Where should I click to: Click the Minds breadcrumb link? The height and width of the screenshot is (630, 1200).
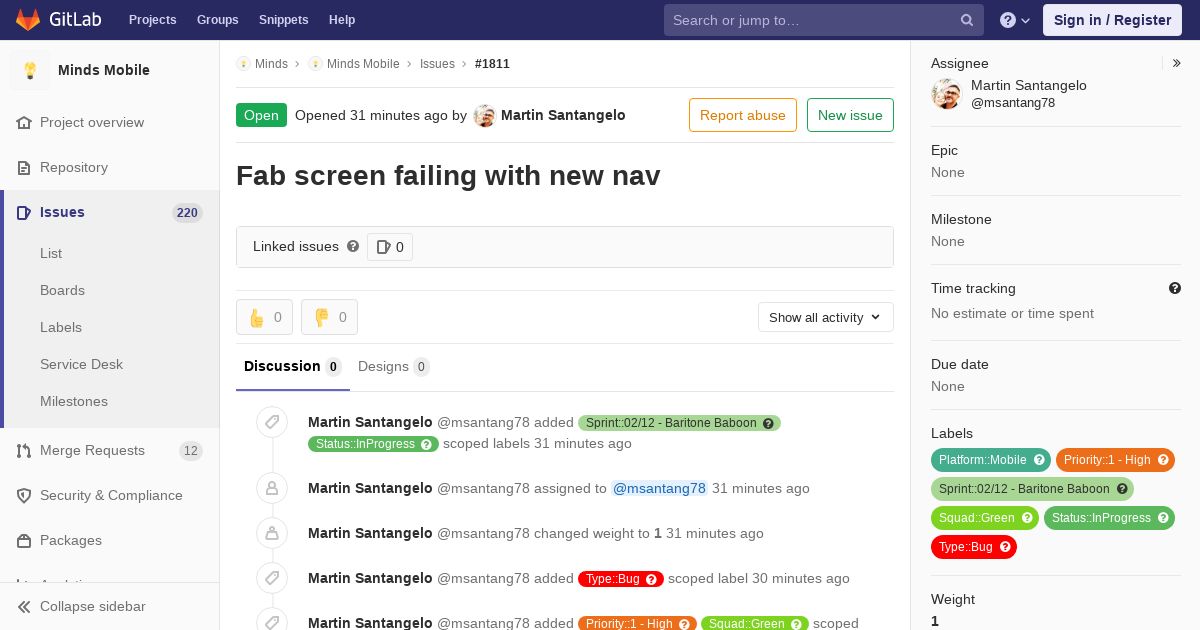271,63
